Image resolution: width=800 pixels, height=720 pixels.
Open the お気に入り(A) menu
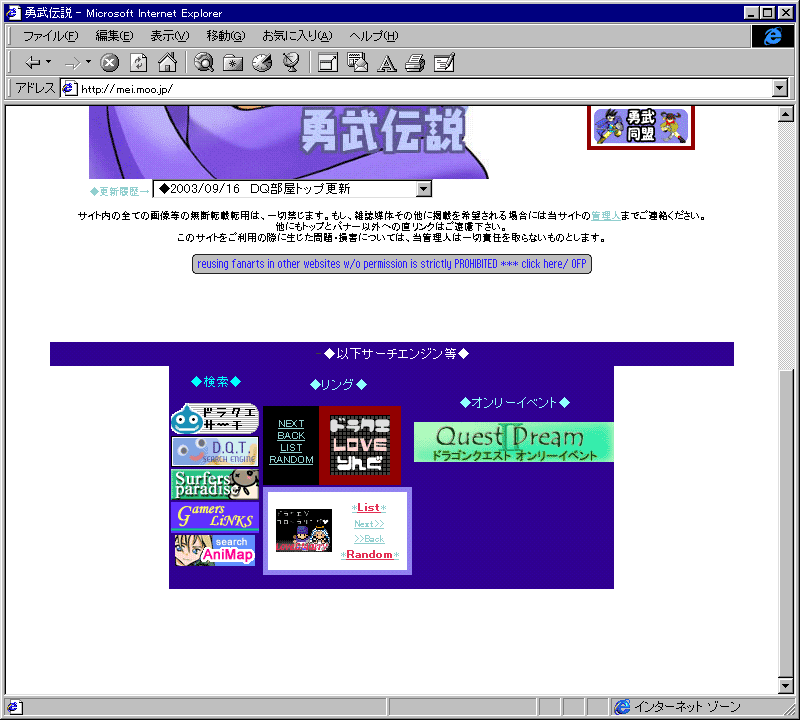(x=297, y=36)
